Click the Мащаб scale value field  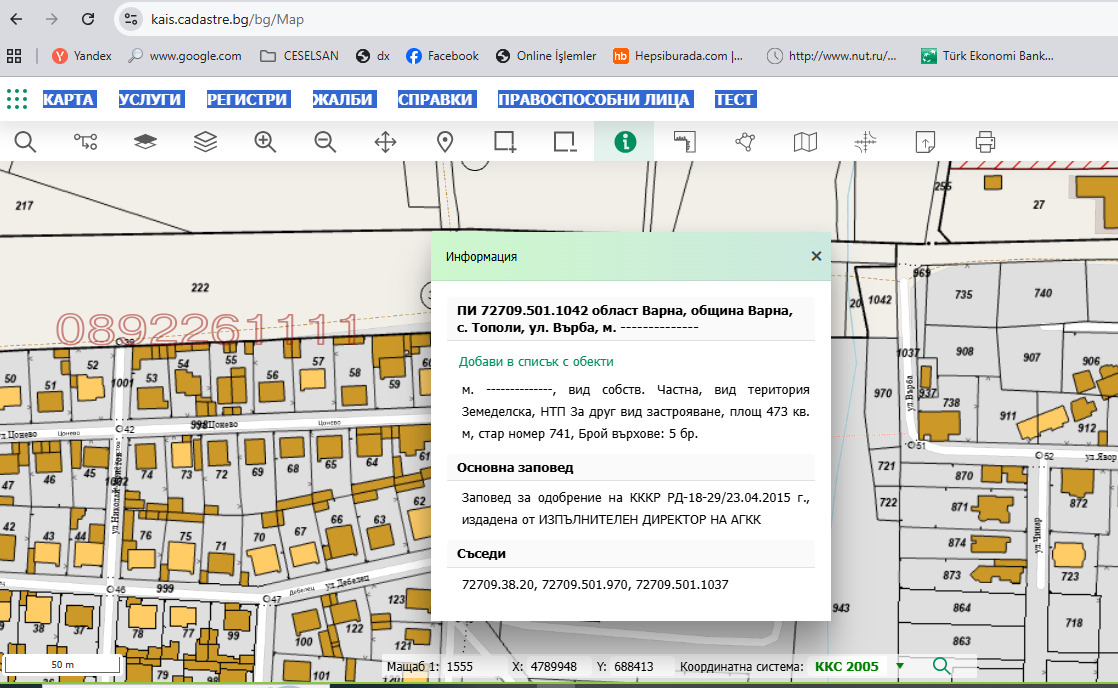coord(461,666)
